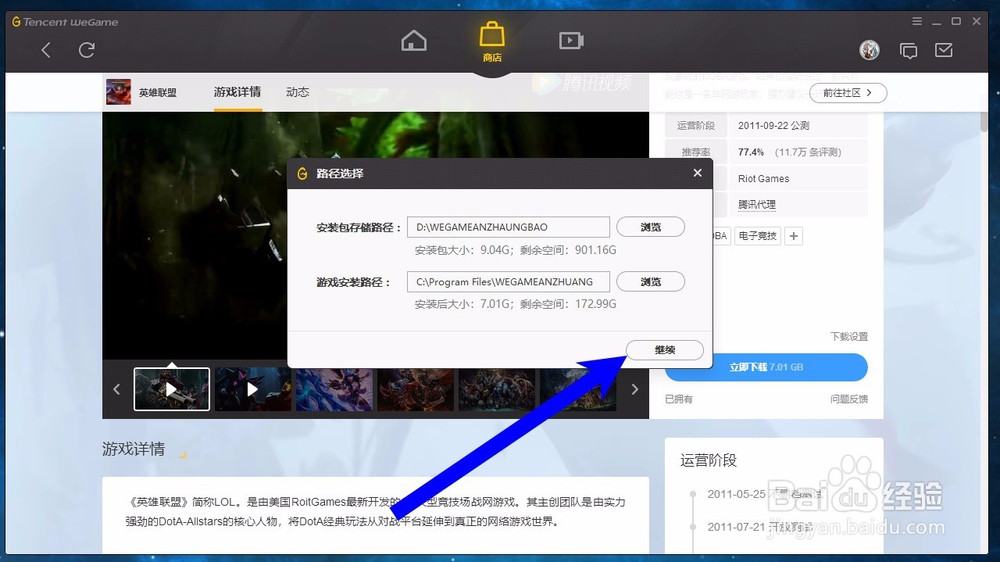
Task: Click the 英雄联盟 game icon
Action: coord(118,92)
